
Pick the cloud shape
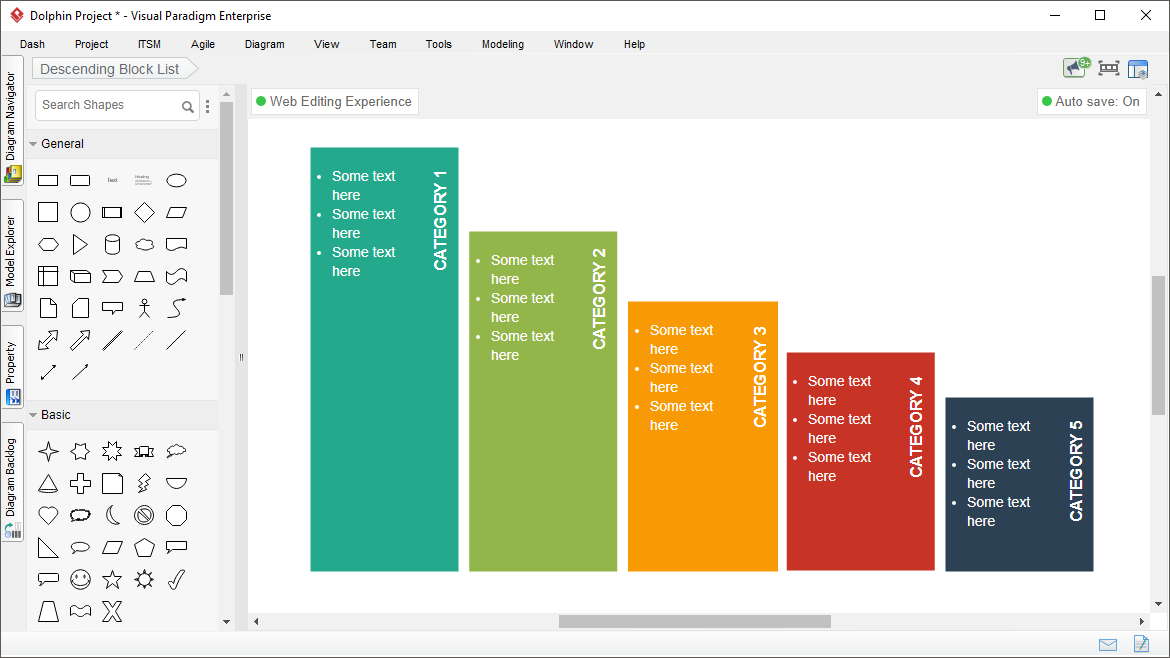(144, 245)
